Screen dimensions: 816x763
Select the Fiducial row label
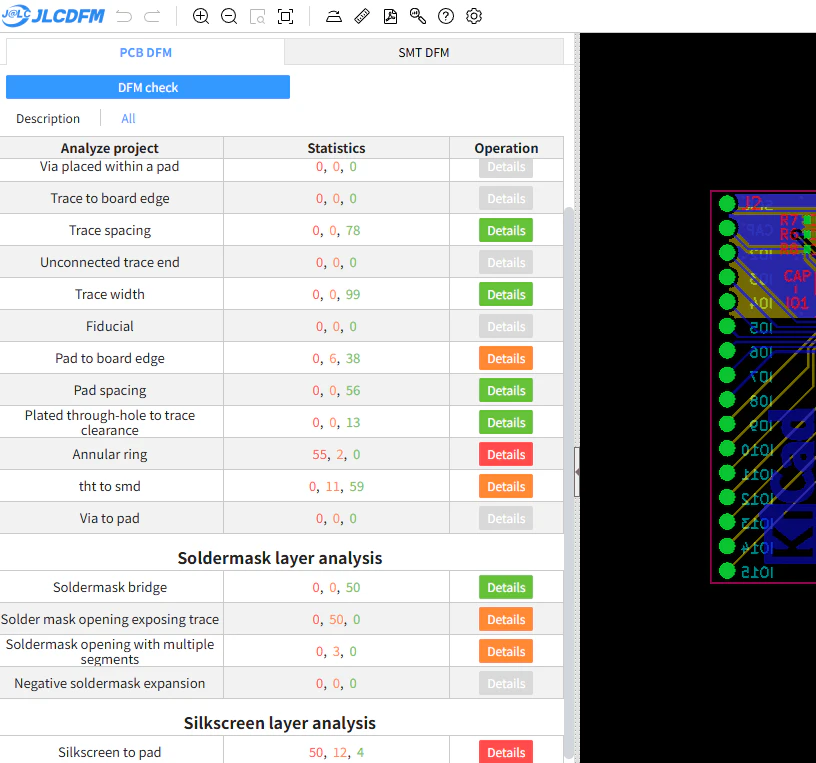(110, 326)
